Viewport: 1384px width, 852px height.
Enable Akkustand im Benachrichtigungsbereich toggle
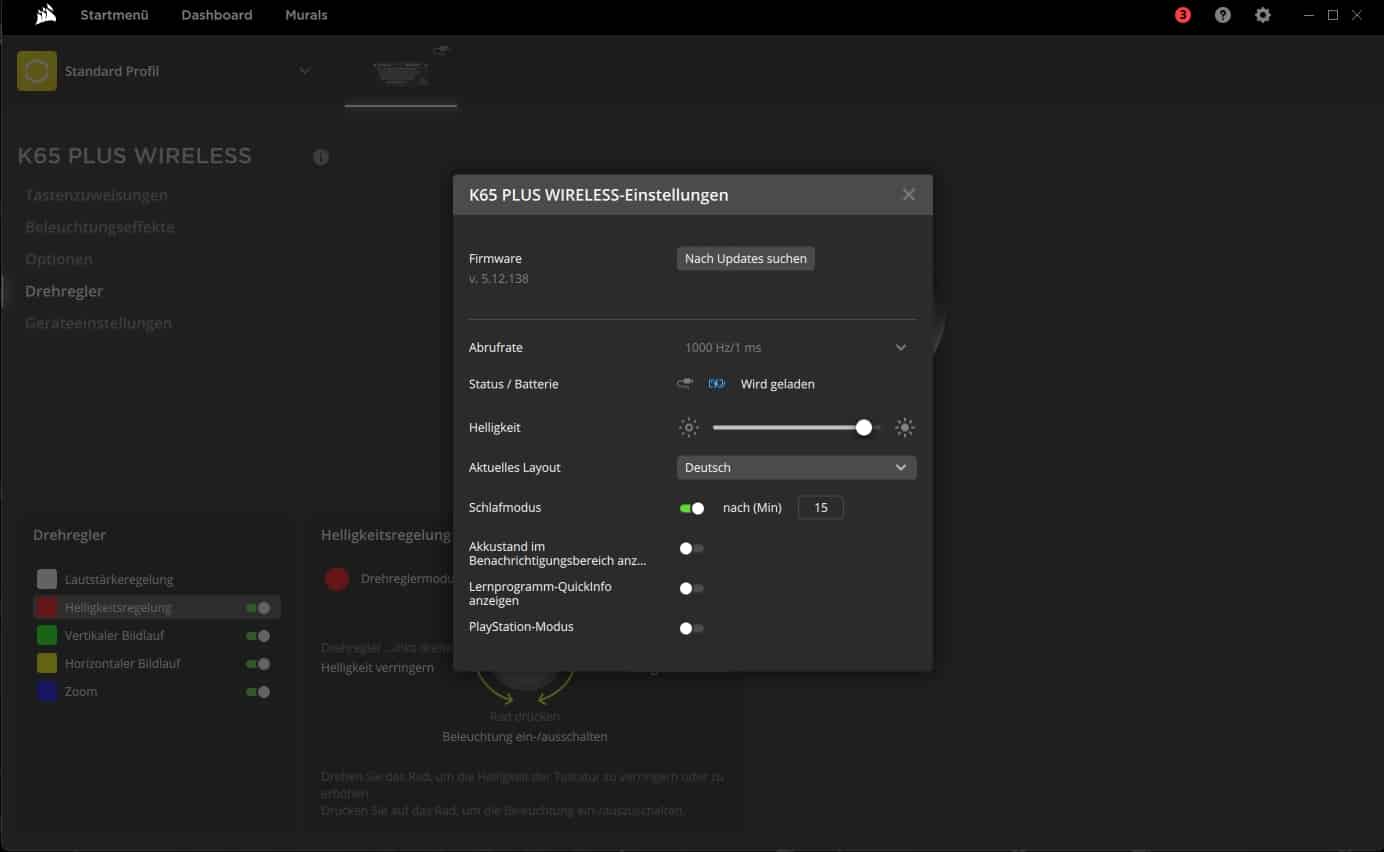tap(692, 548)
